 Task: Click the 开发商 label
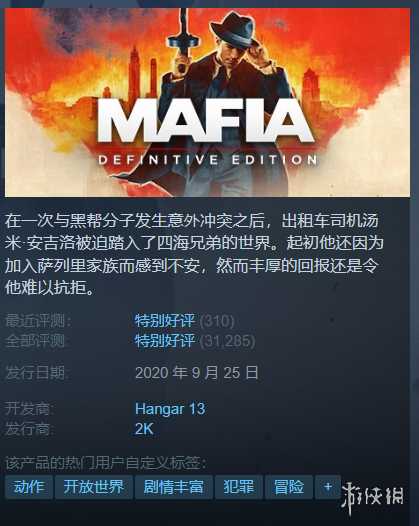coord(30,409)
